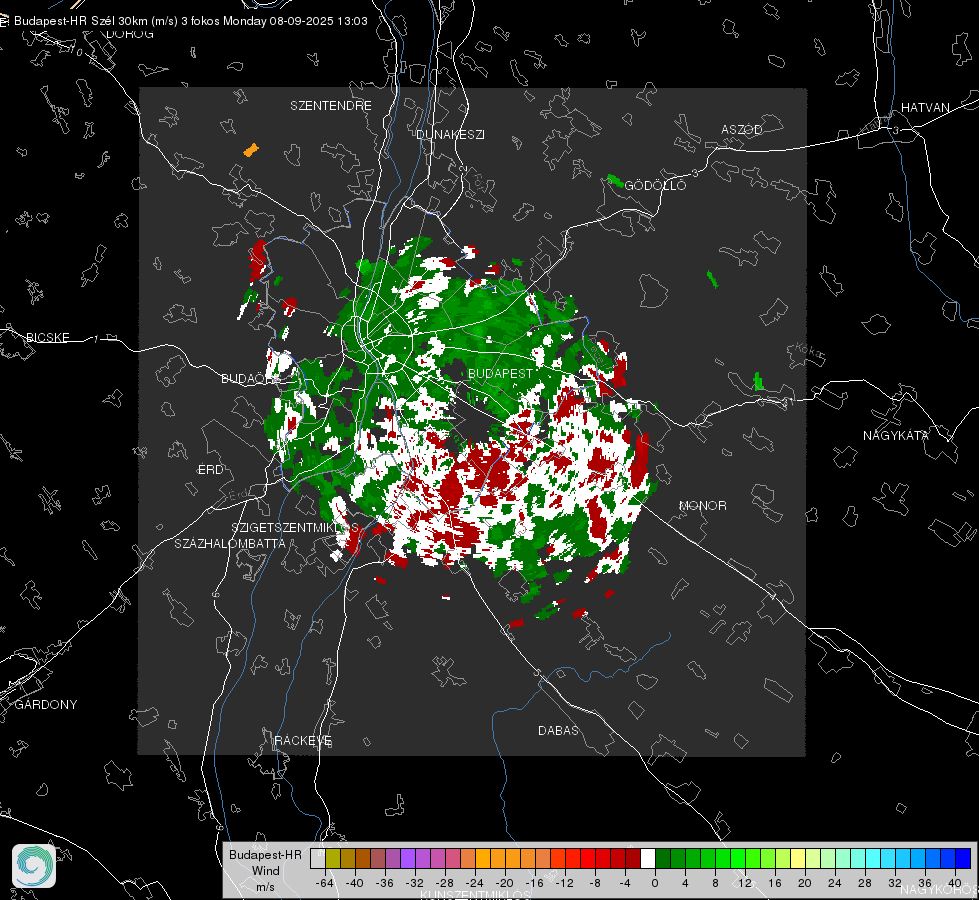Click the -24 legend scale value

tap(475, 883)
